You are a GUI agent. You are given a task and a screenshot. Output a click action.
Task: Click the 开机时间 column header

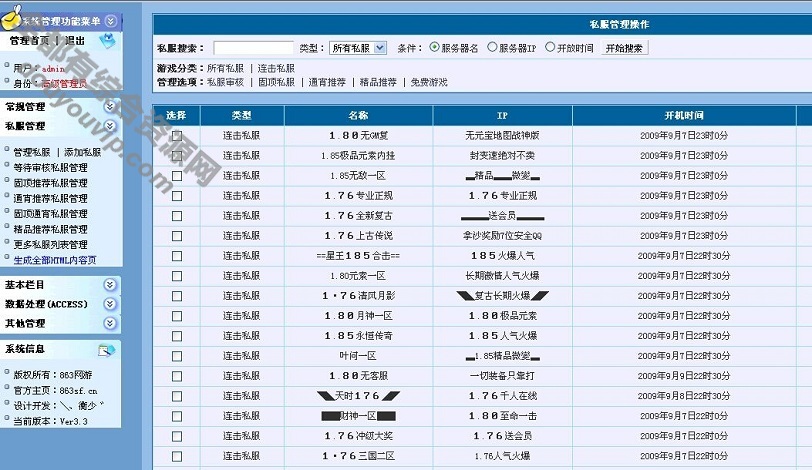click(684, 115)
